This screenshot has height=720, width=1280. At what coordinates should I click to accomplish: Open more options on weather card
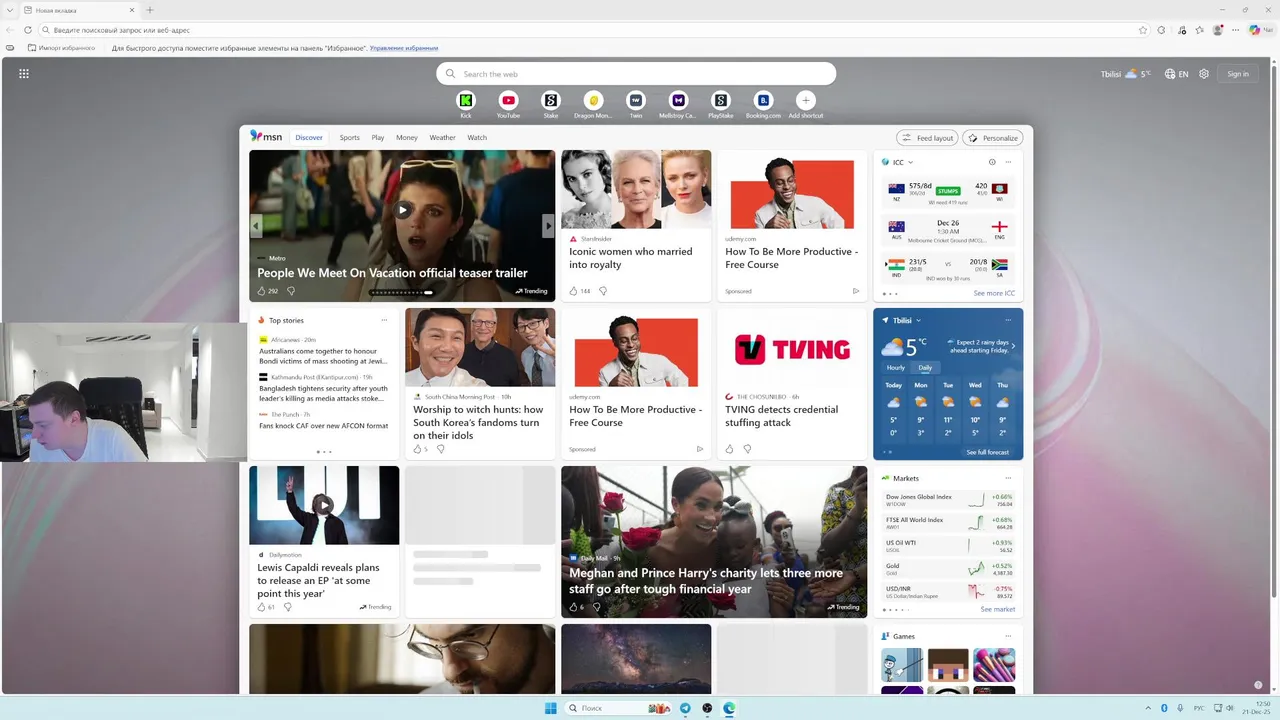[1008, 320]
